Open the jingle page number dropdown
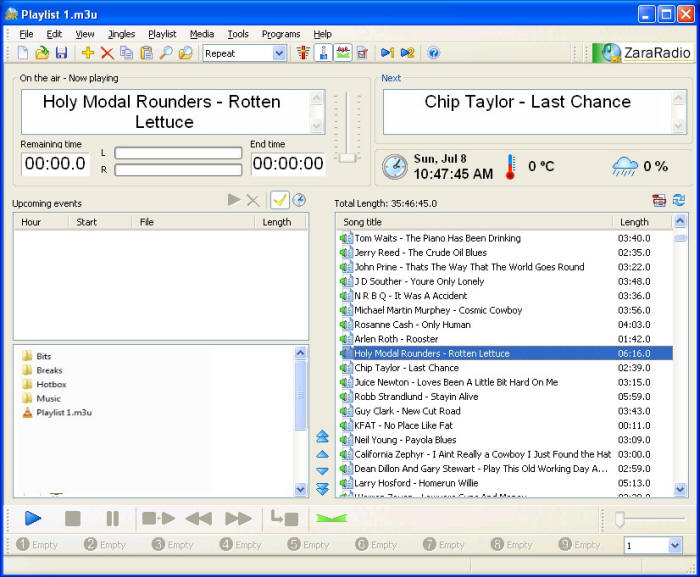 click(x=674, y=545)
